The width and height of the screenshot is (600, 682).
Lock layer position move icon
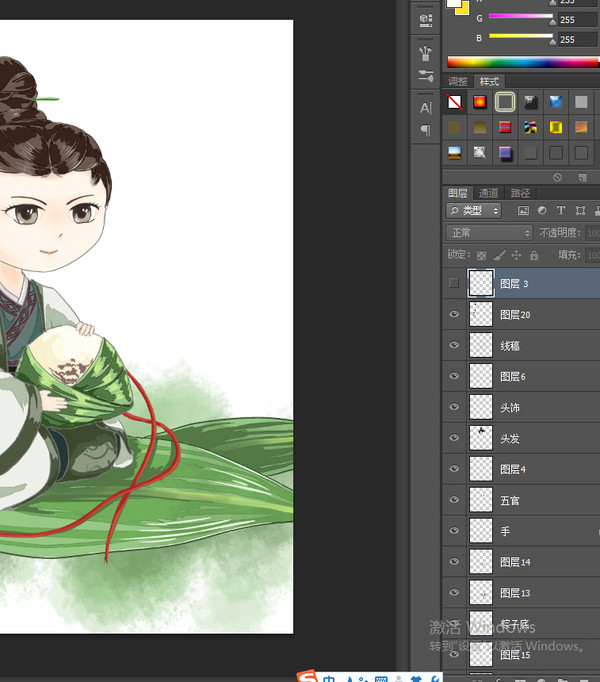click(516, 255)
